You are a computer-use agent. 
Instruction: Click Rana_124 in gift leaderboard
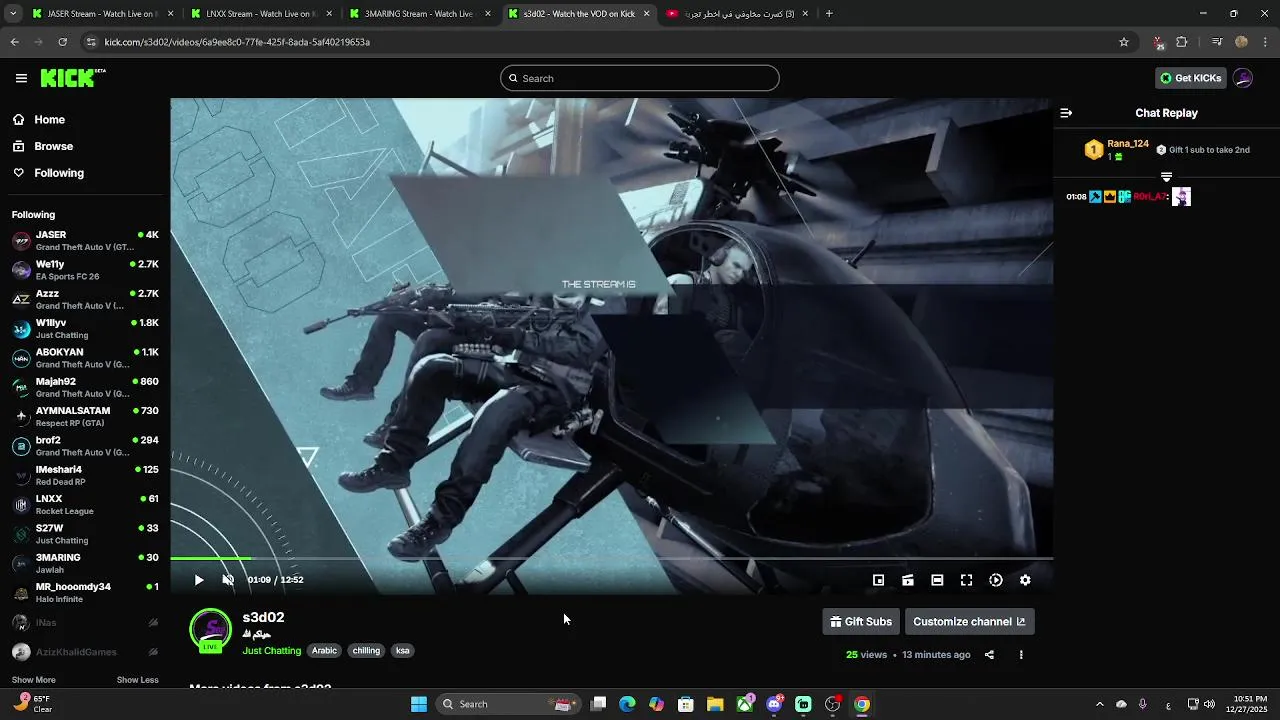1127,144
